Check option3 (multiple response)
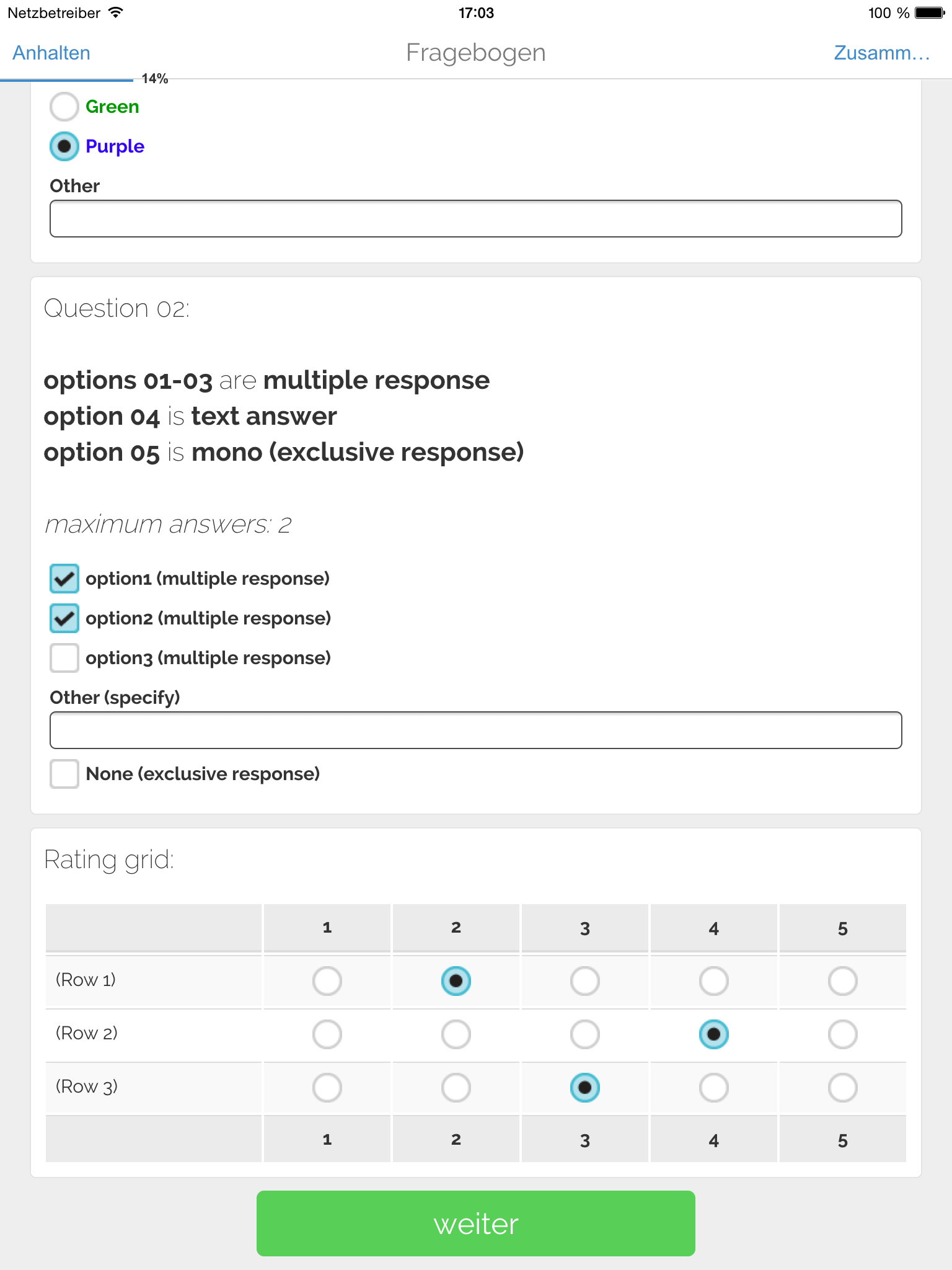952x1270 pixels. point(64,658)
